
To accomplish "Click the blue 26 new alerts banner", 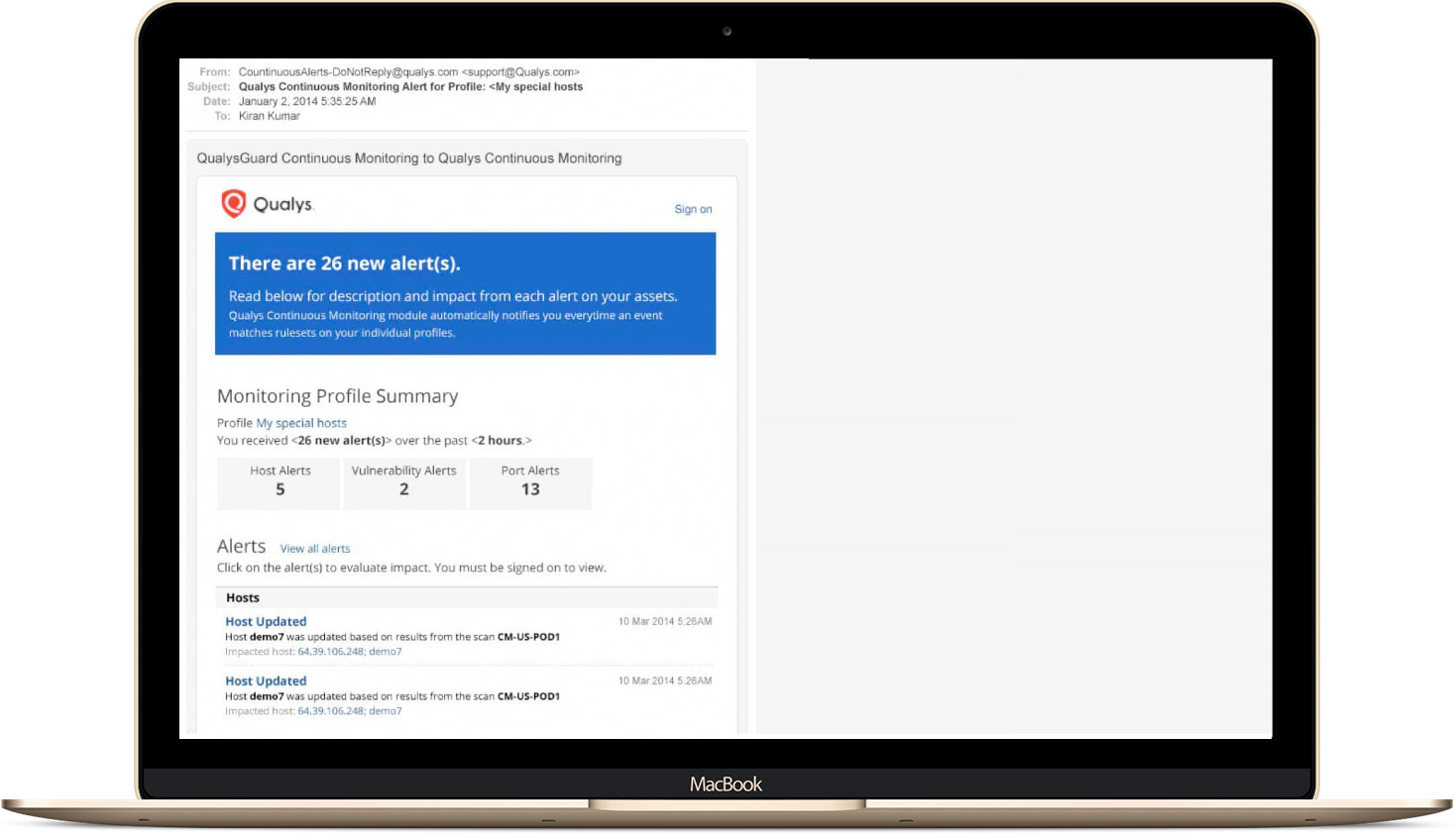I will coord(465,293).
